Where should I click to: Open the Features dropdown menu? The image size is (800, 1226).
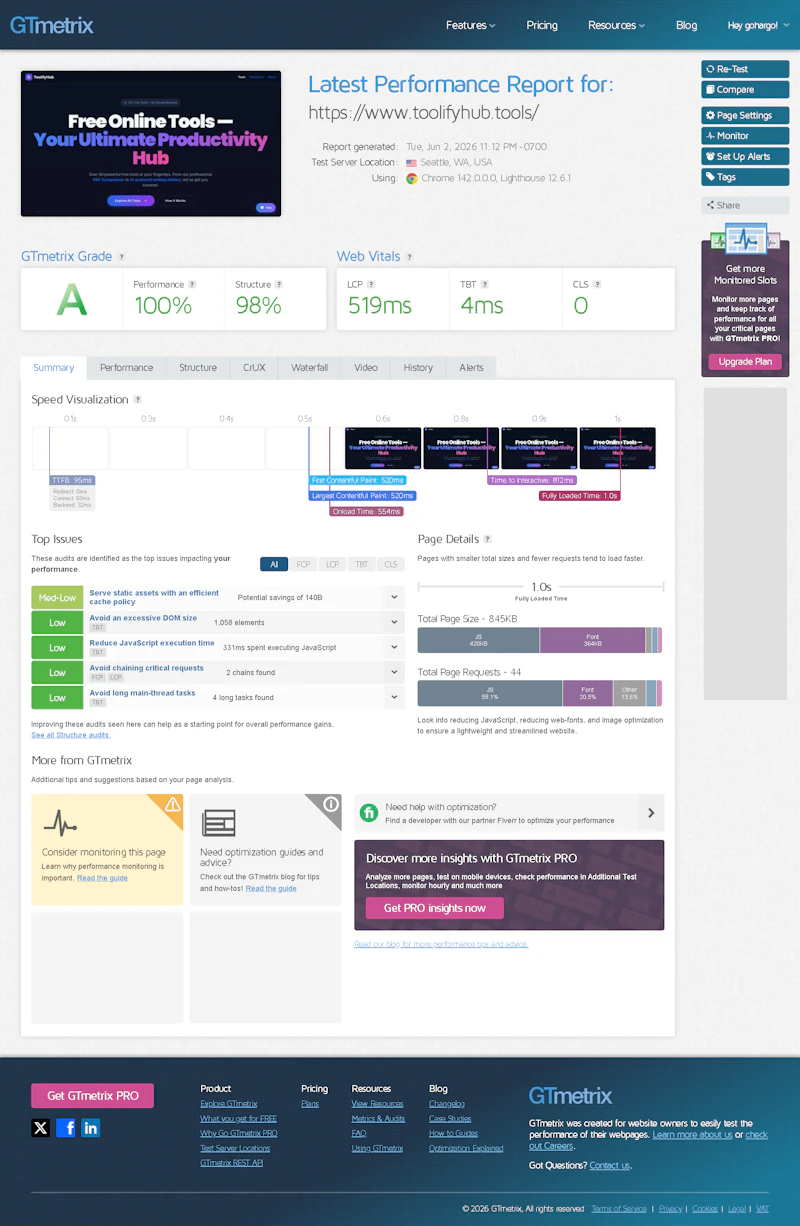471,25
